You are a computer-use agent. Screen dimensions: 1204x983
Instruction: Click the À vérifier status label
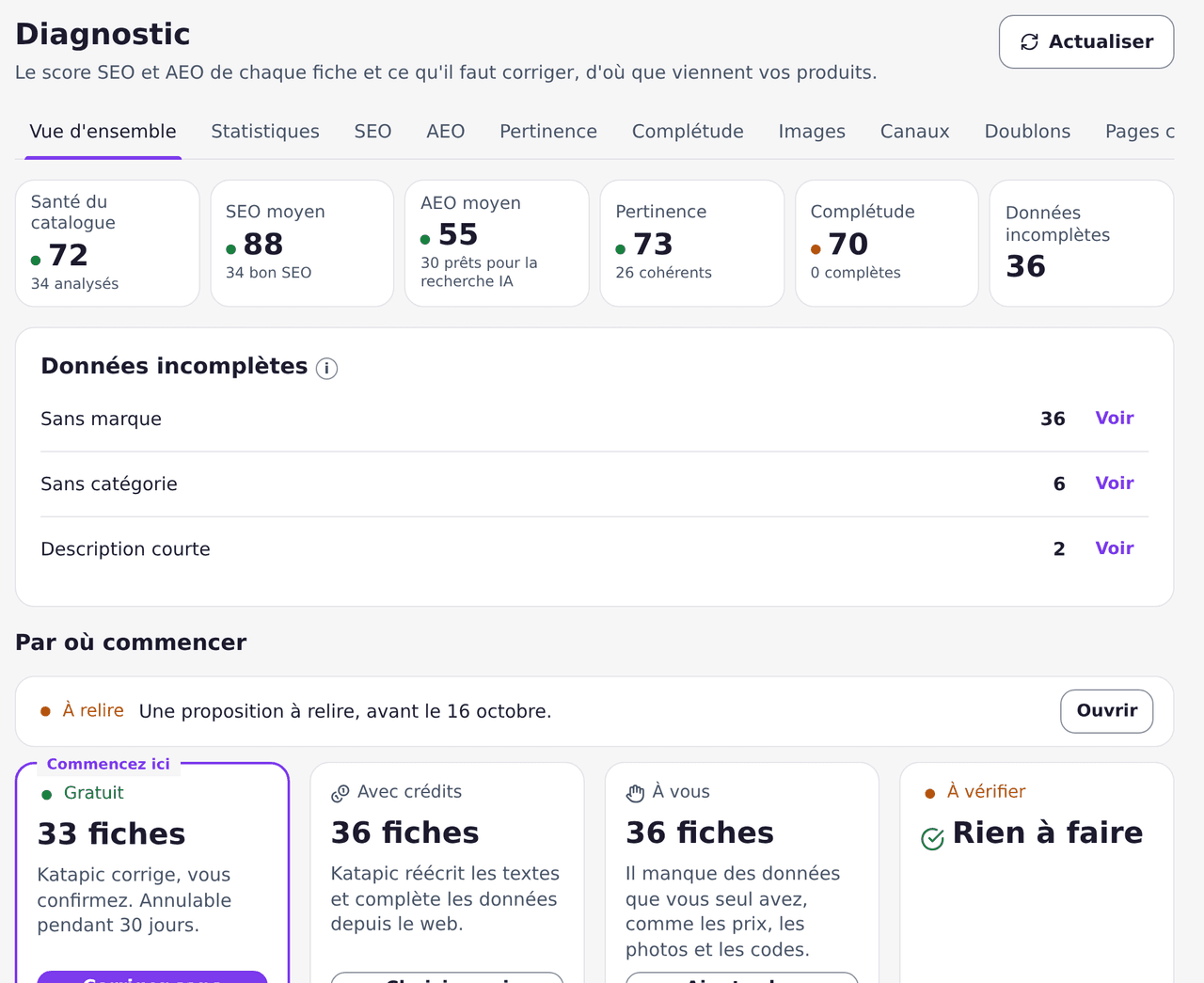(x=986, y=792)
